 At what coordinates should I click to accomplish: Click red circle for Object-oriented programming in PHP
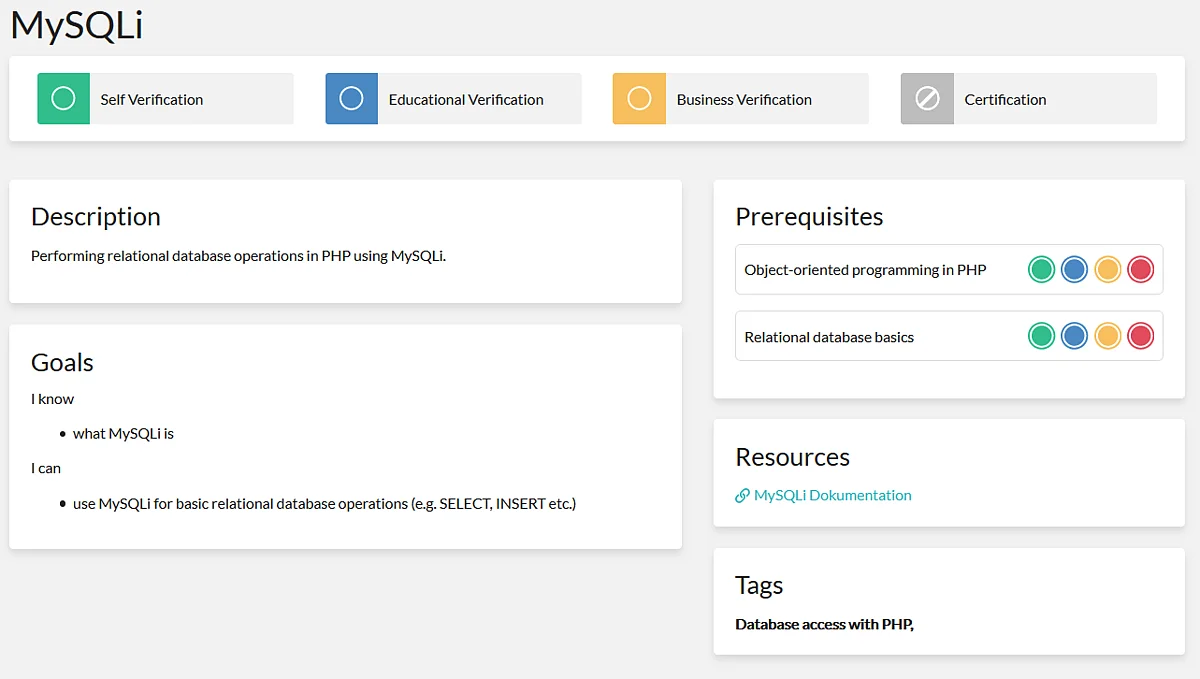pos(1140,270)
